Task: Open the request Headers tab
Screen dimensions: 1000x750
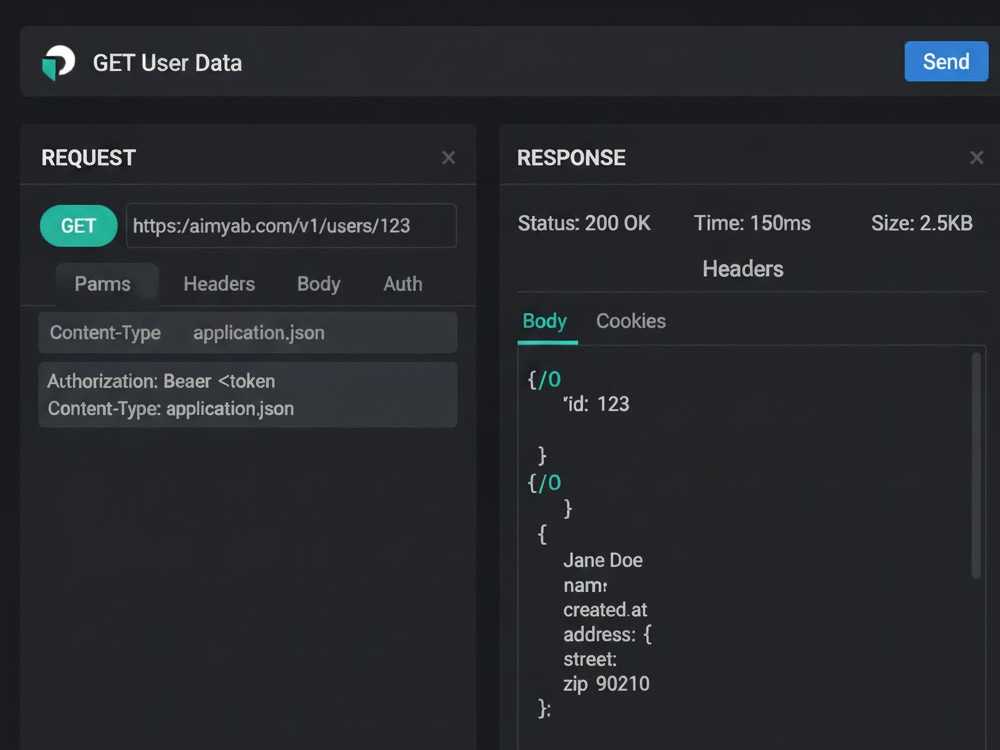Action: [x=219, y=284]
